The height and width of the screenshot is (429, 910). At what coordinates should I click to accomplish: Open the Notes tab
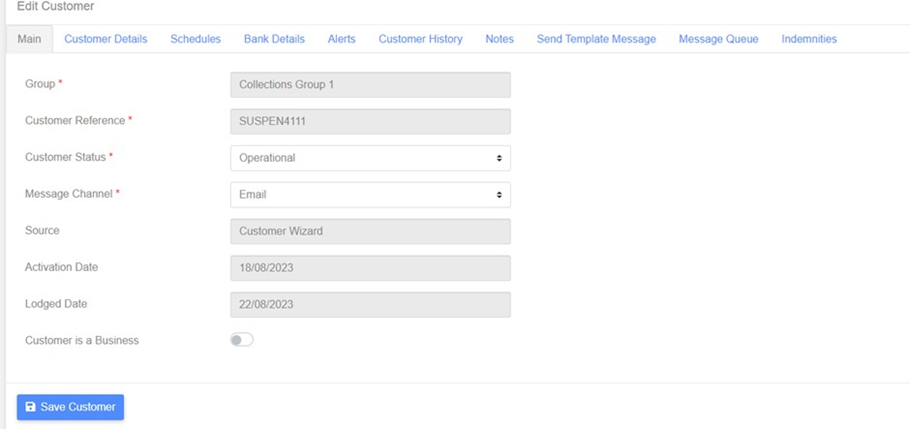[500, 39]
